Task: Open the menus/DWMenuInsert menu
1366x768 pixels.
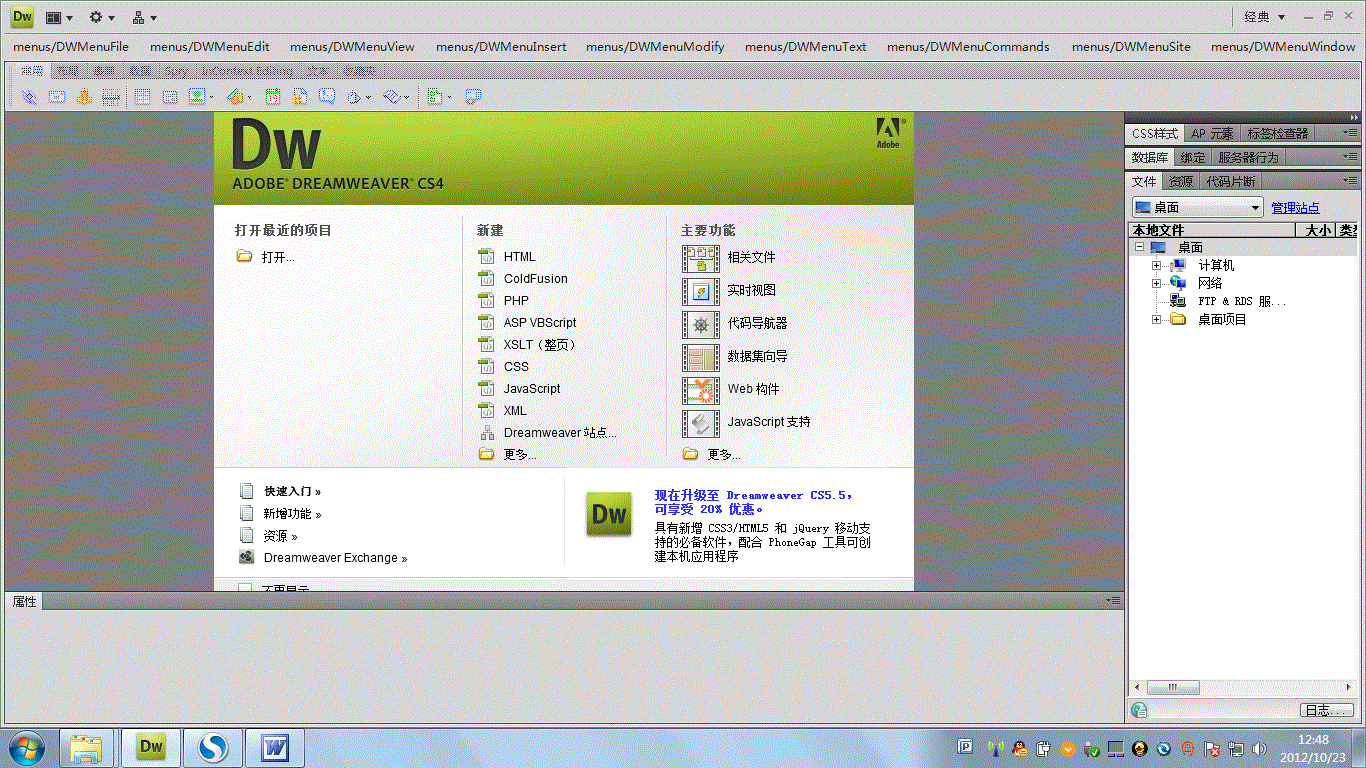Action: [x=501, y=46]
